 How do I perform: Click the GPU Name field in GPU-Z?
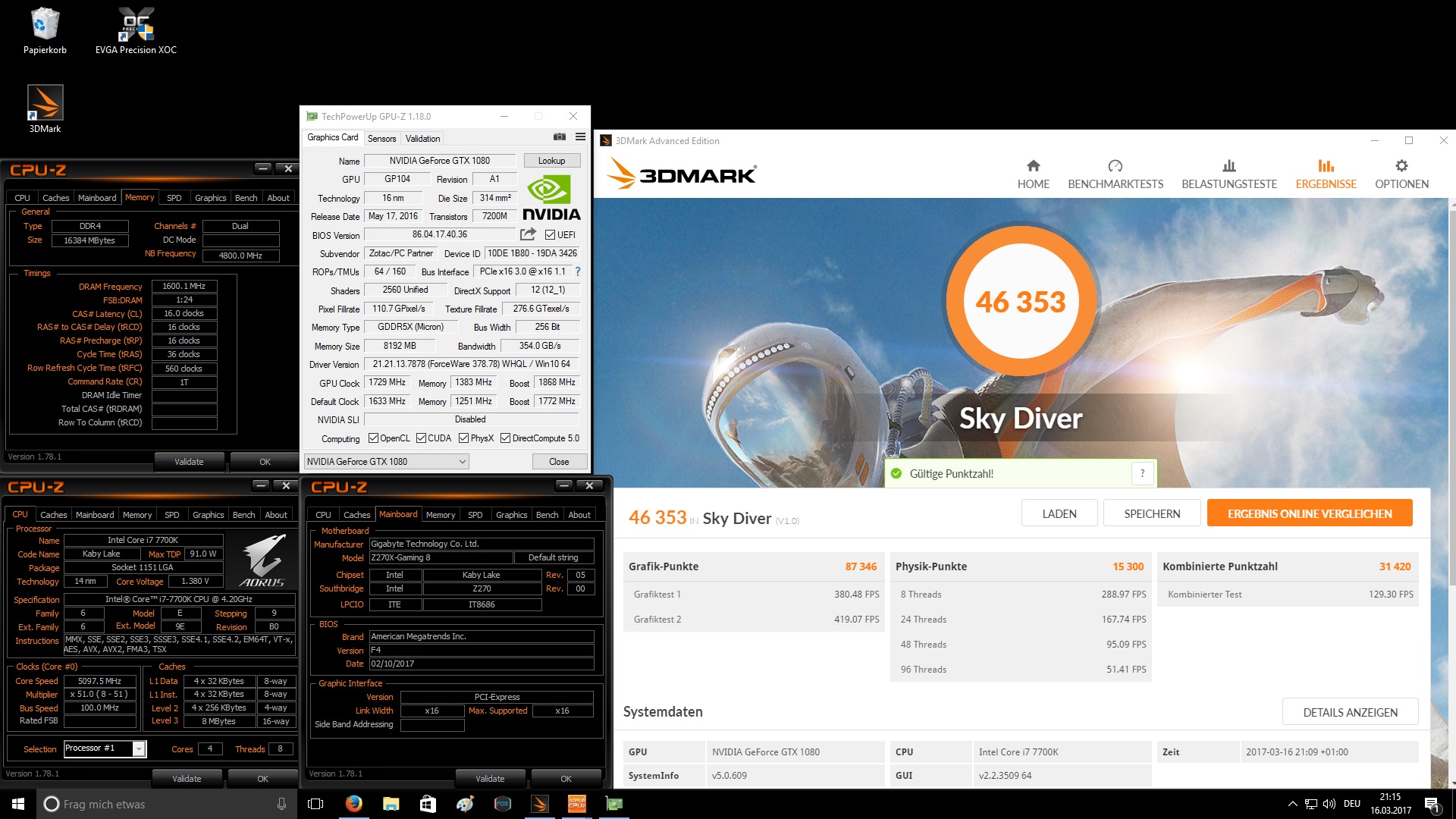440,161
